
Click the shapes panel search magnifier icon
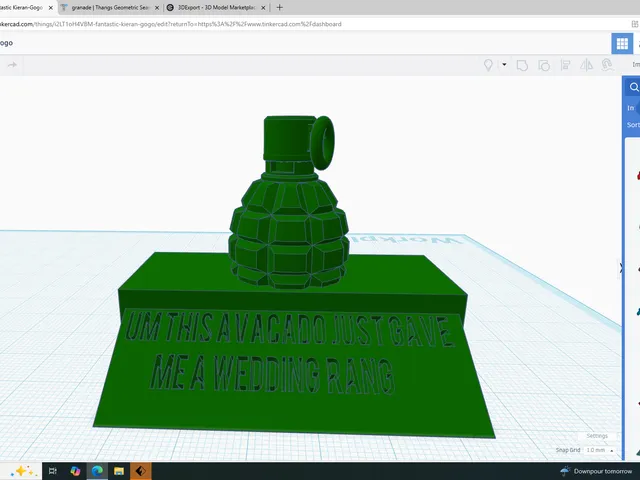coord(633,87)
